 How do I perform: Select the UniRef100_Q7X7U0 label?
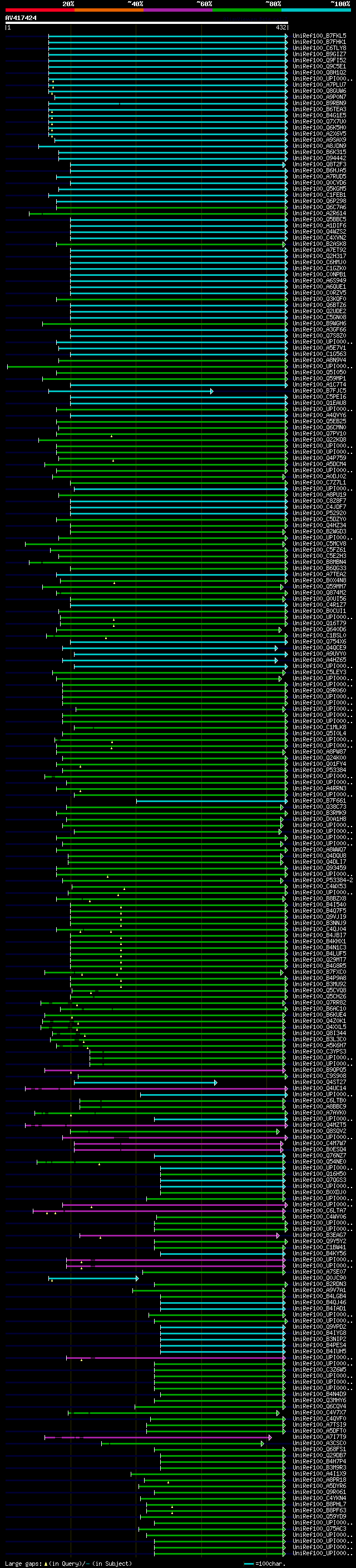coord(319,122)
